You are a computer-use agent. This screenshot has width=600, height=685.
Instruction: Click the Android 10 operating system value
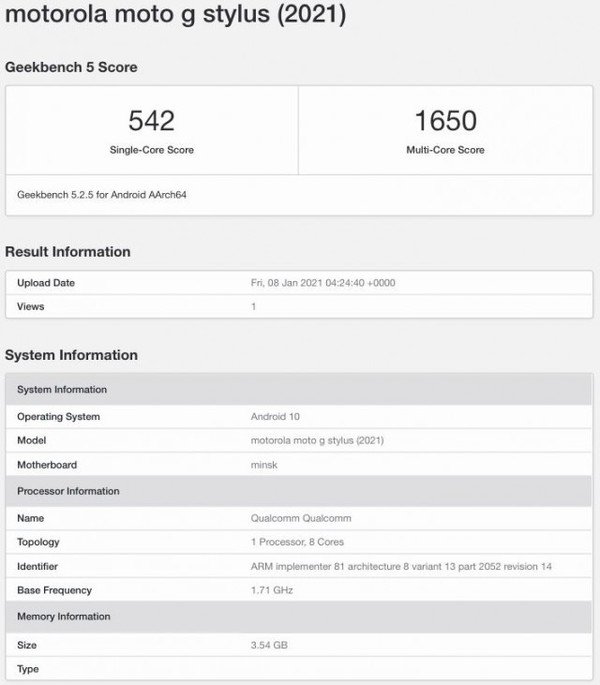(275, 416)
